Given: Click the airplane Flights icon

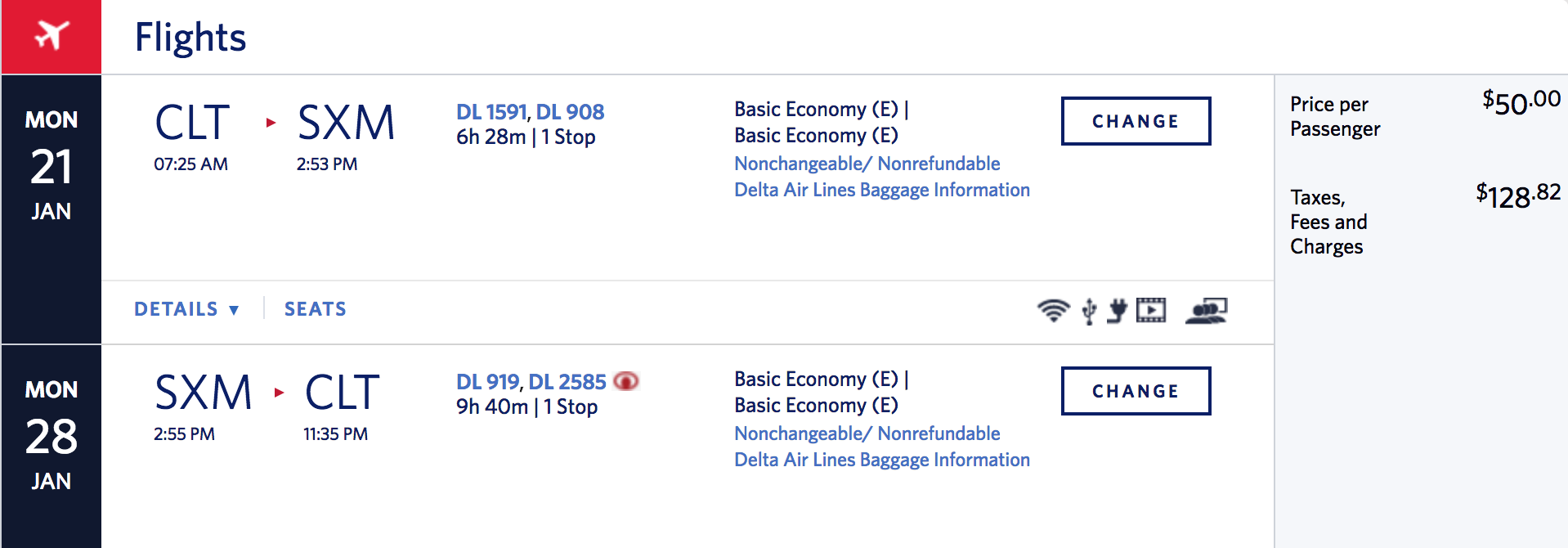Looking at the screenshot, I should click(52, 36).
